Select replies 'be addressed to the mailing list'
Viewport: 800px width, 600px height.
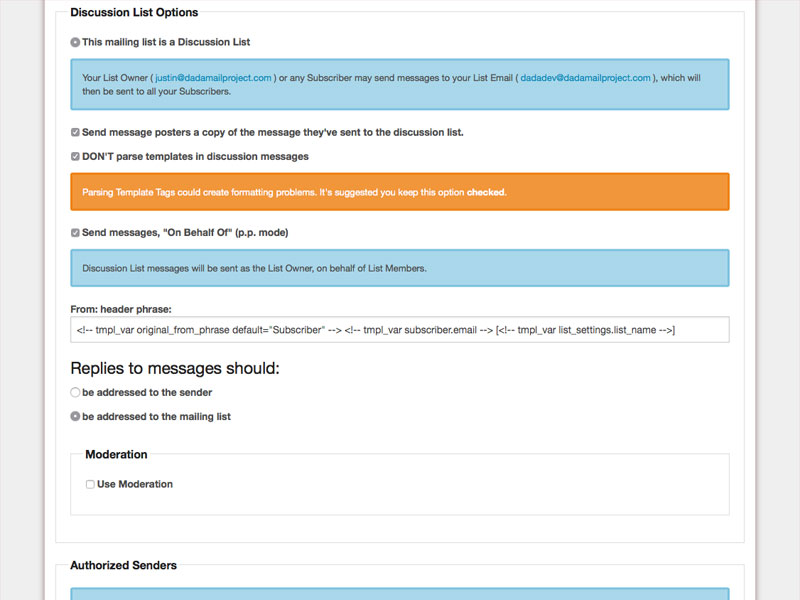[76, 416]
